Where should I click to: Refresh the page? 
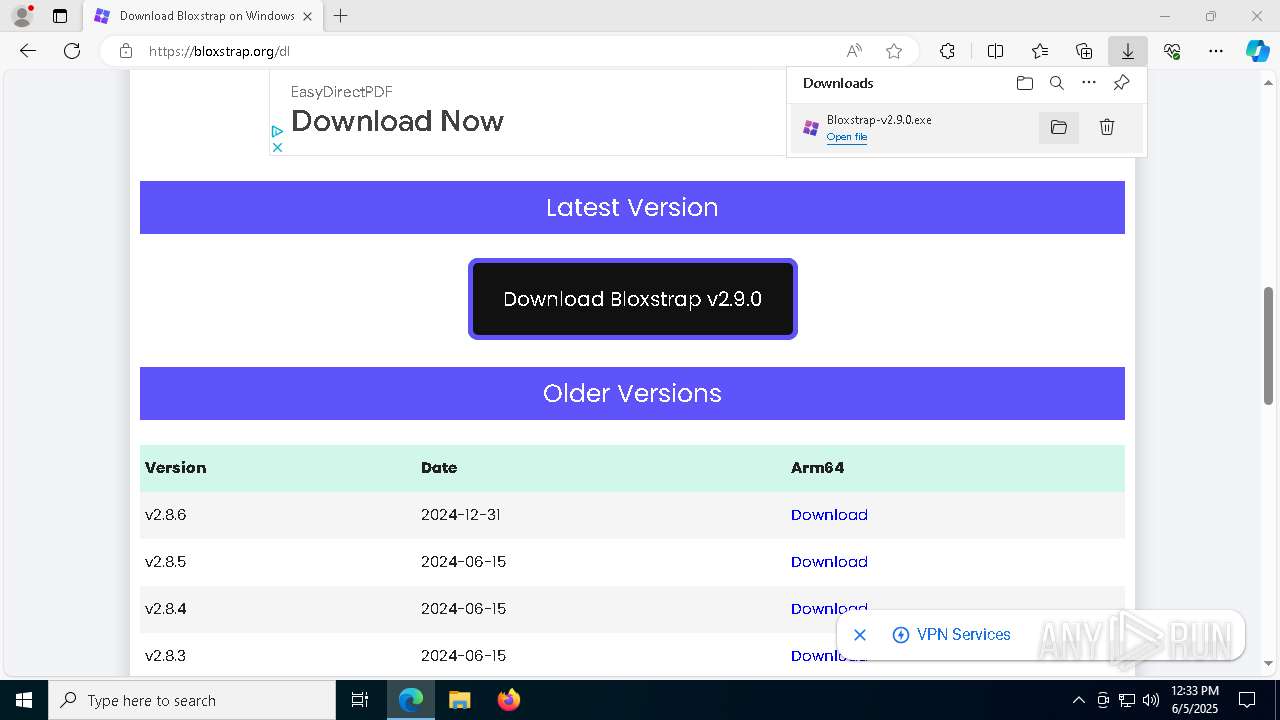(72, 51)
